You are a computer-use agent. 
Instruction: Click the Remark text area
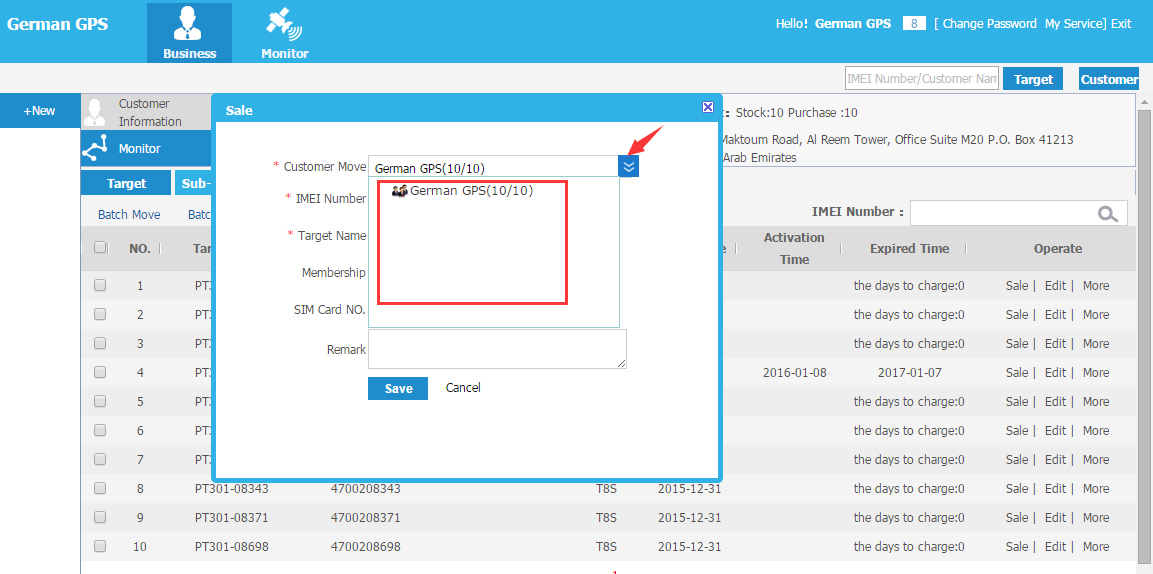click(497, 349)
